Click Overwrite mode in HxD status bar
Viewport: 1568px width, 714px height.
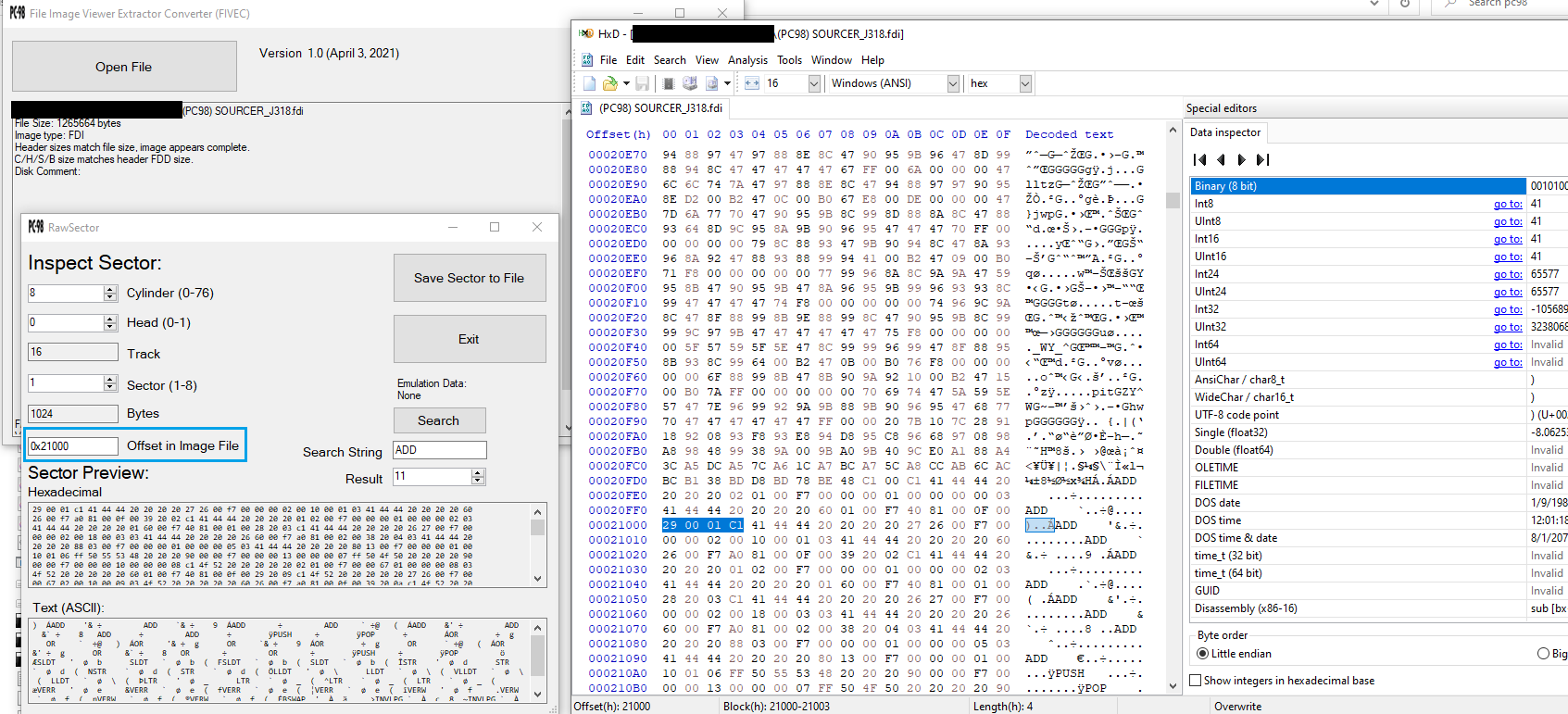tap(1237, 707)
